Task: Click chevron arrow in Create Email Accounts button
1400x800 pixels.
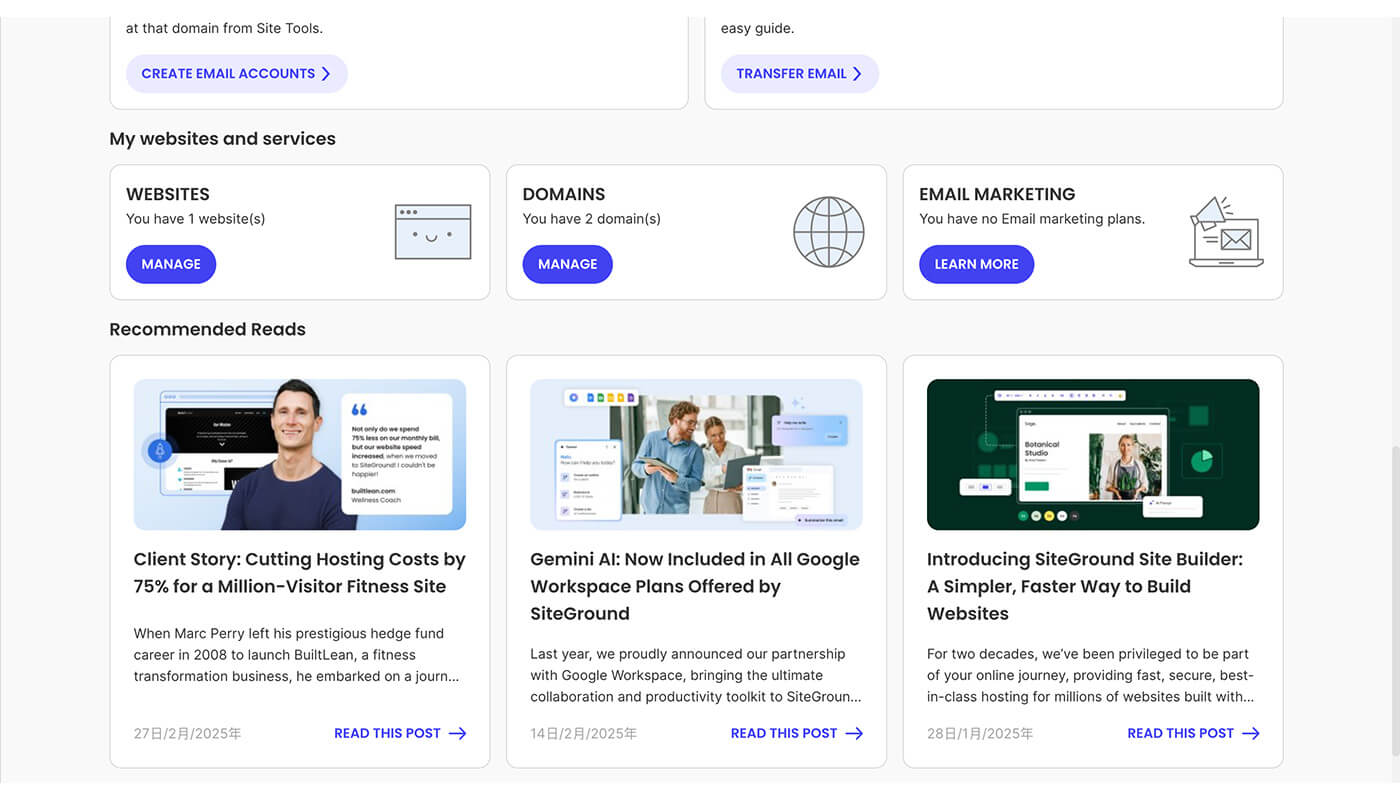Action: pos(326,74)
